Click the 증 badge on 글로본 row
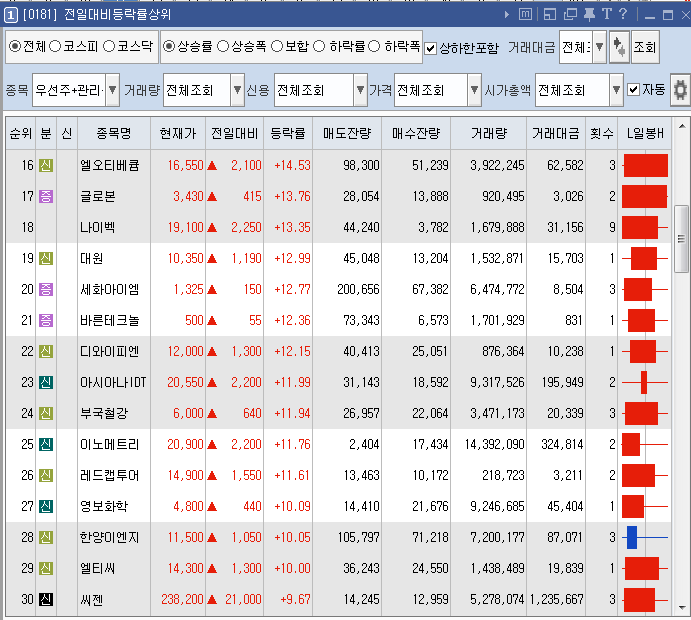The width and height of the screenshot is (691, 620). coord(46,197)
